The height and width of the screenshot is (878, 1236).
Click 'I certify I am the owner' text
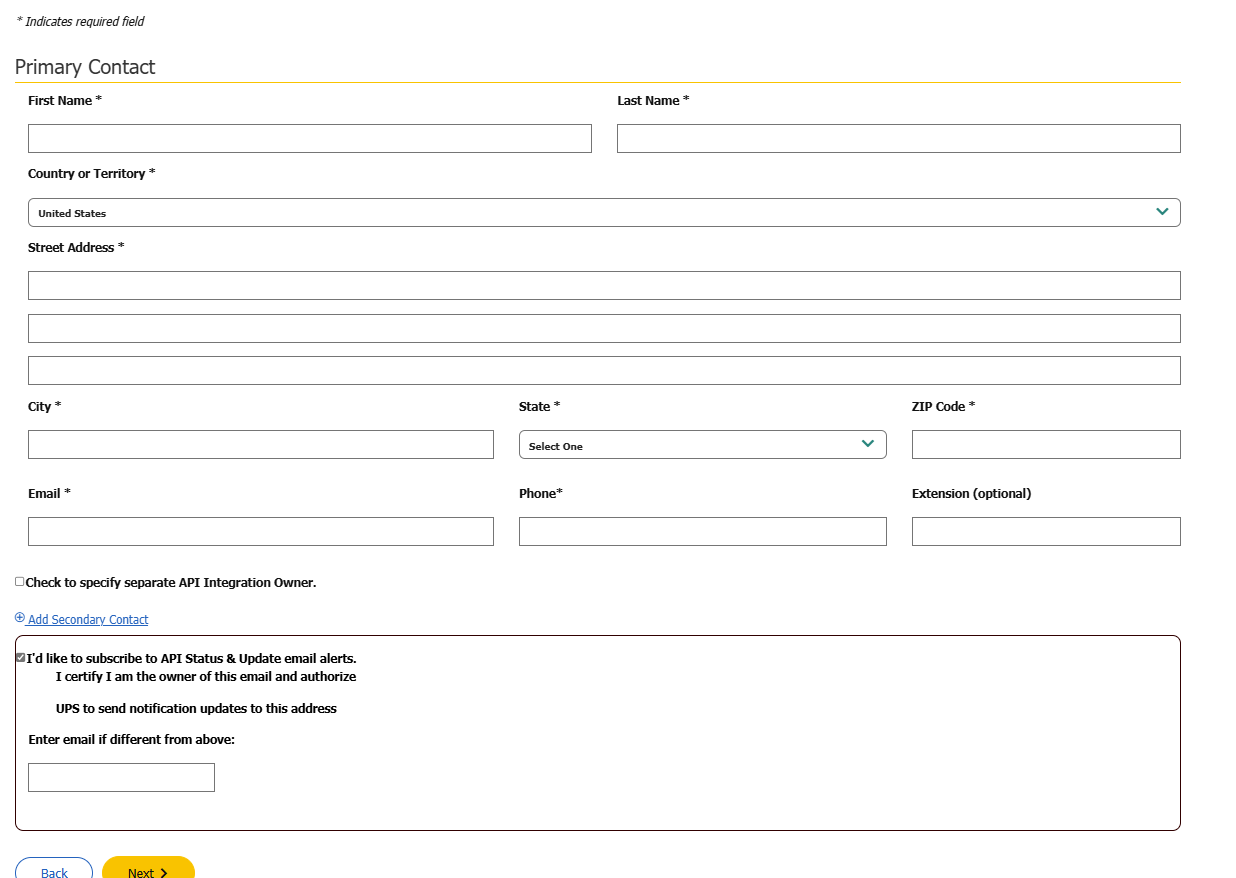206,676
